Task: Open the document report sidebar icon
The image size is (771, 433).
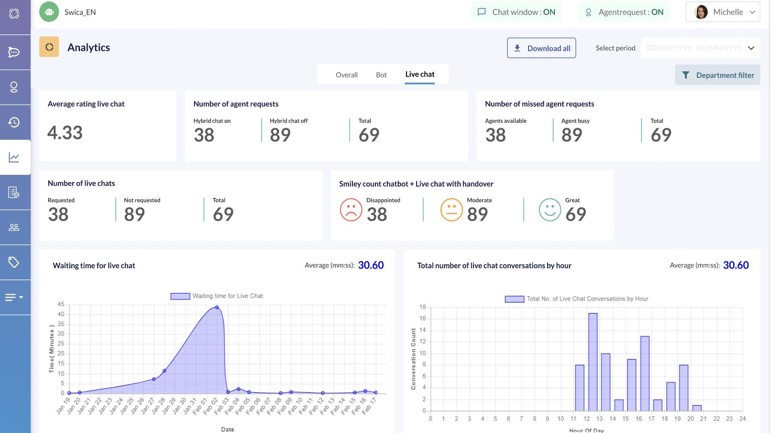Action: (14, 192)
